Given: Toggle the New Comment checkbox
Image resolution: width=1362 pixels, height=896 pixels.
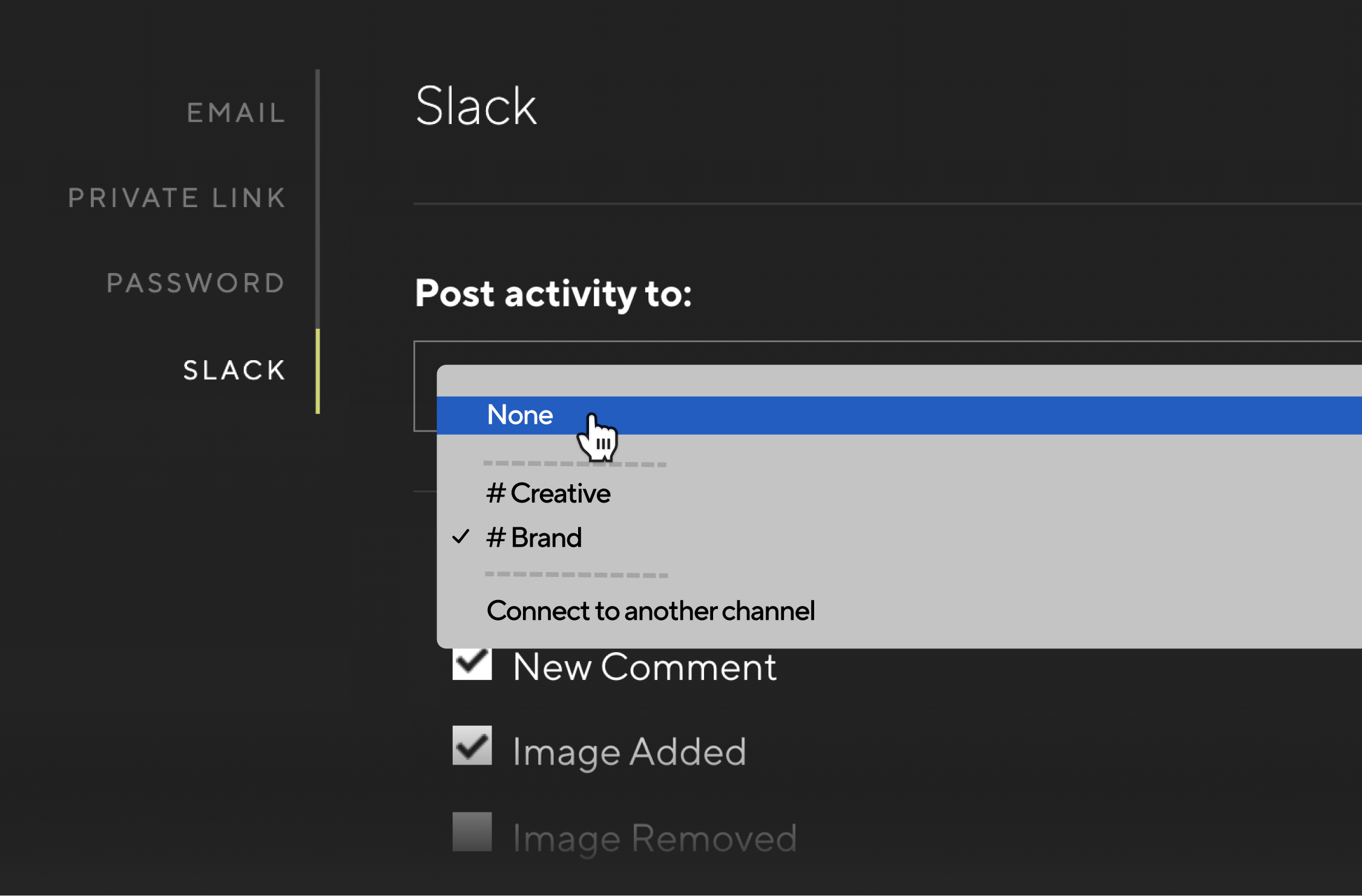Looking at the screenshot, I should [x=472, y=664].
